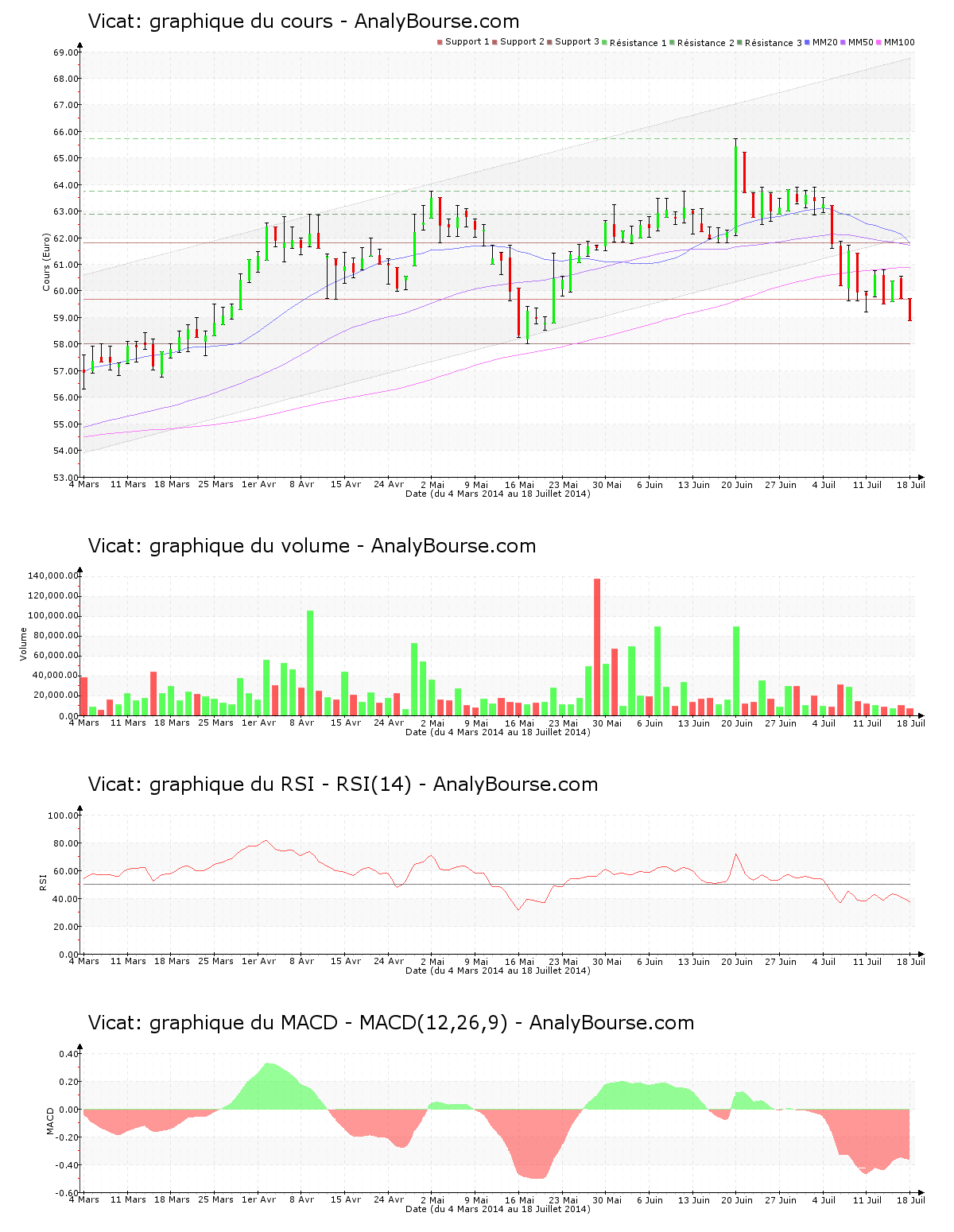This screenshot has height=1232, width=954.
Task: Click '30 Mai' date on the volume chart
Action: (x=607, y=723)
